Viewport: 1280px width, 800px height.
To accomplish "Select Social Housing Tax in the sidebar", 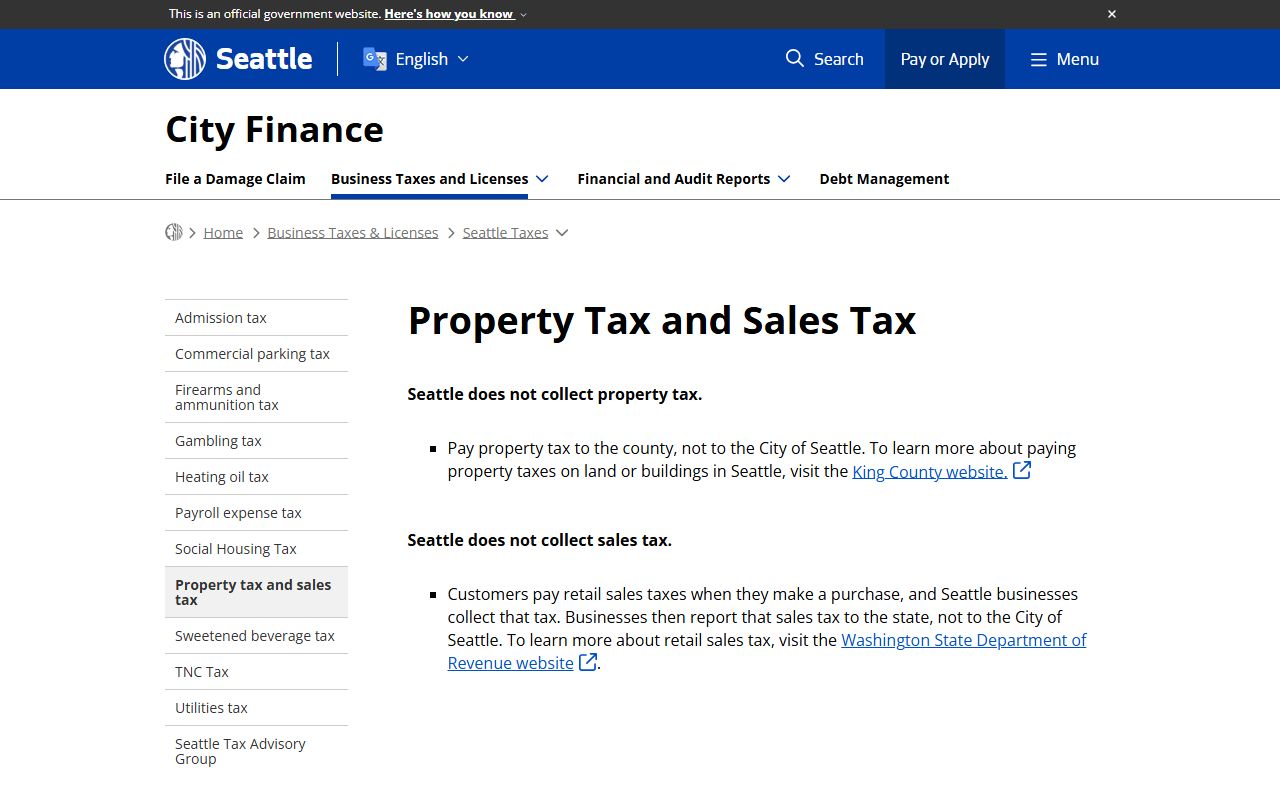I will 256,549.
